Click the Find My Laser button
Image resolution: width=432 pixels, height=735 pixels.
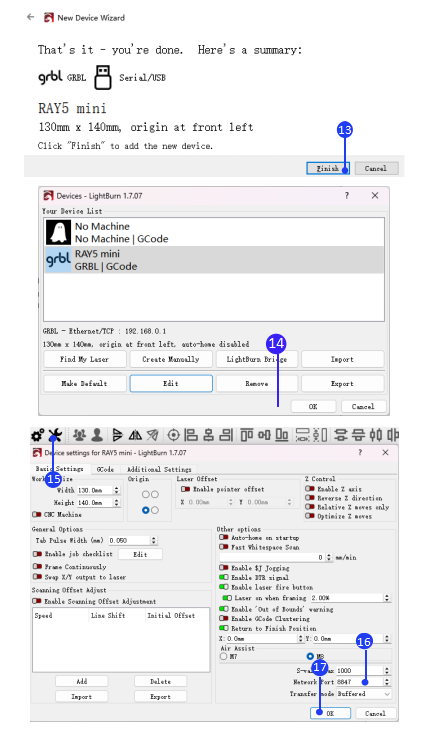point(85,359)
